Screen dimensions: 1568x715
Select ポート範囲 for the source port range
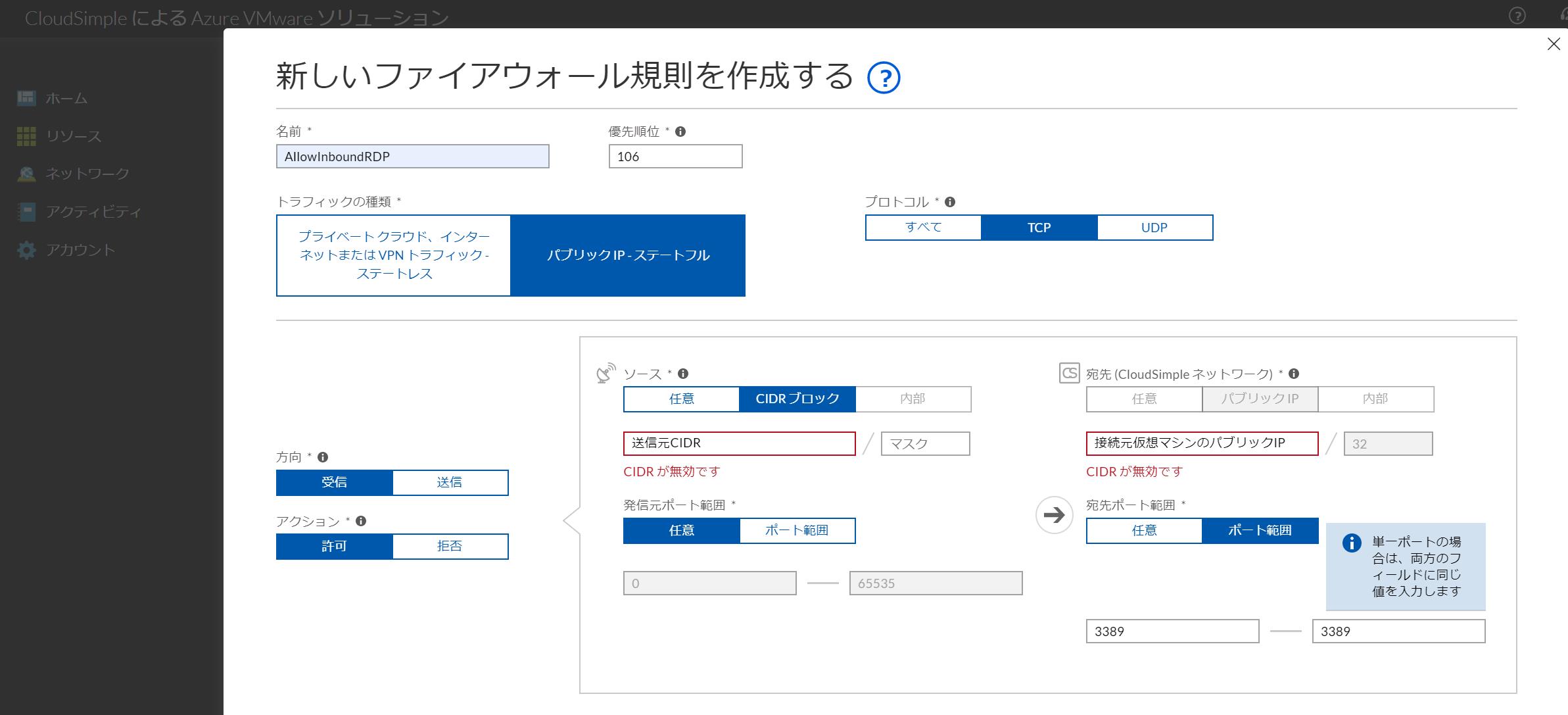pyautogui.click(x=797, y=530)
